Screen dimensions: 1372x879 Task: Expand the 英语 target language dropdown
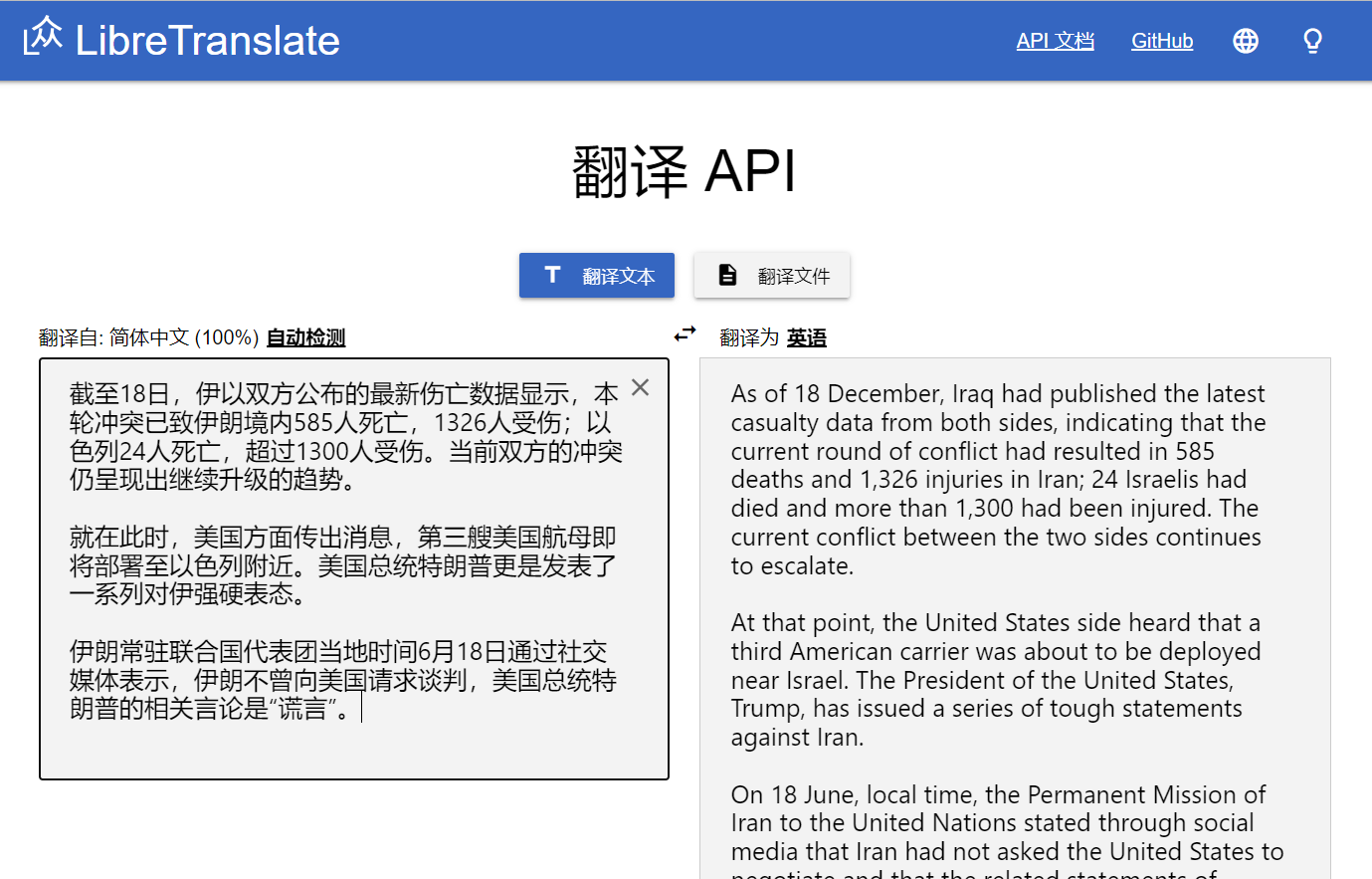[806, 337]
